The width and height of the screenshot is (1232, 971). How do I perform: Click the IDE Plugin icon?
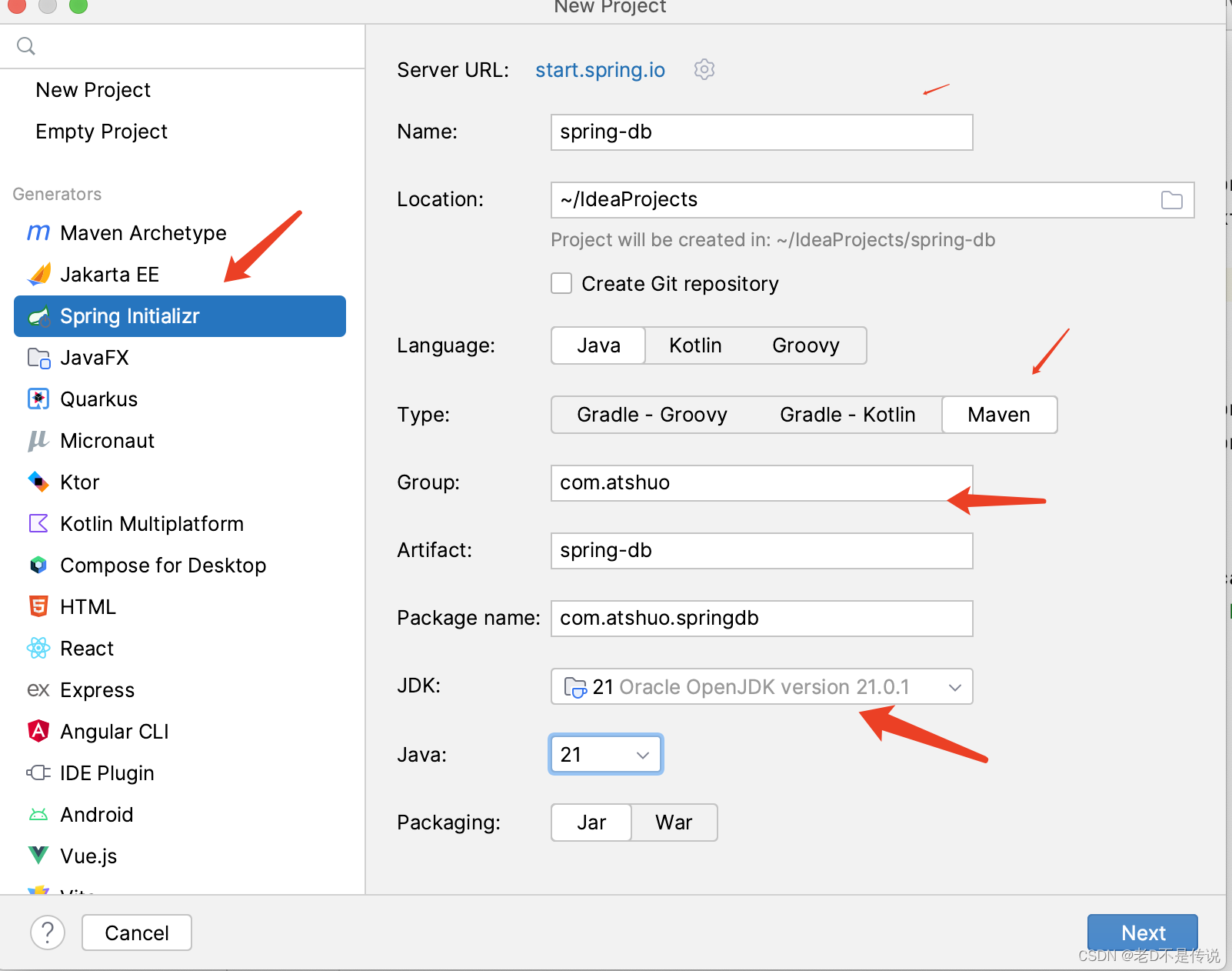[38, 772]
